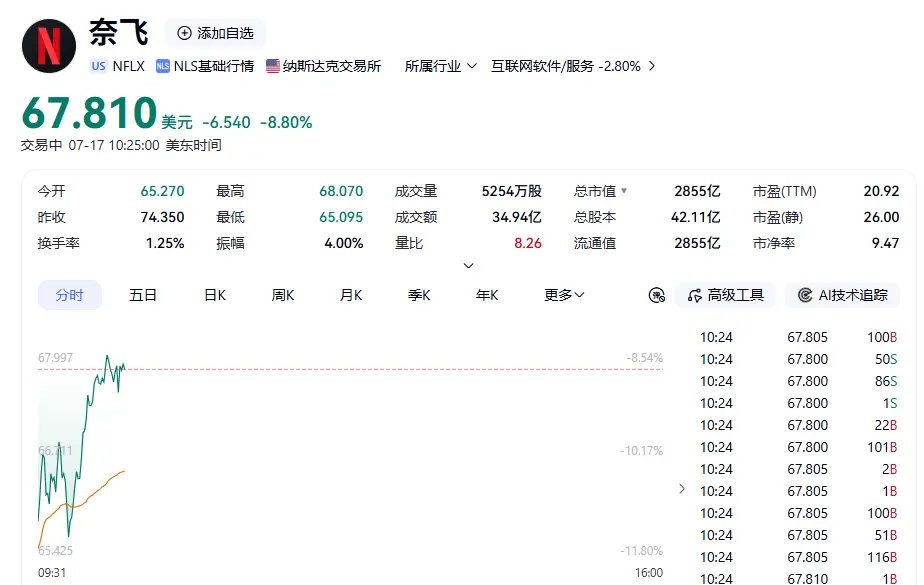
Task: Select the 五日 tab
Action: [x=143, y=295]
